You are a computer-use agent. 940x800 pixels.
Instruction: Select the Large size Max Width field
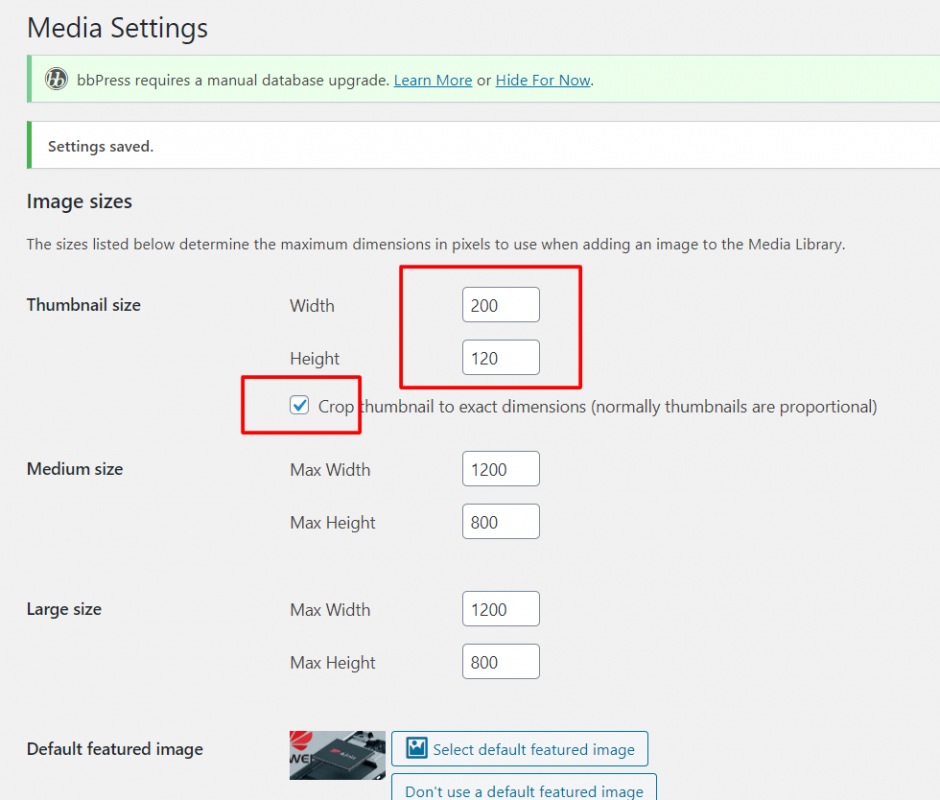click(500, 609)
